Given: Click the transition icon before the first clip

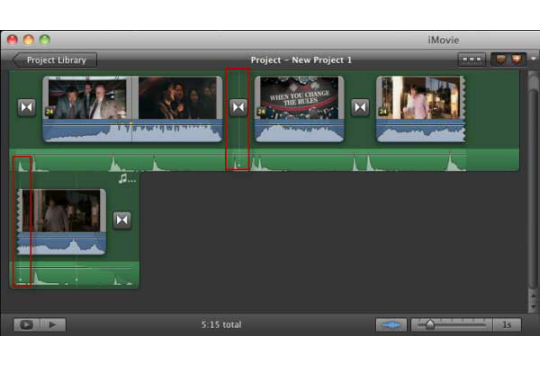Looking at the screenshot, I should [27, 107].
